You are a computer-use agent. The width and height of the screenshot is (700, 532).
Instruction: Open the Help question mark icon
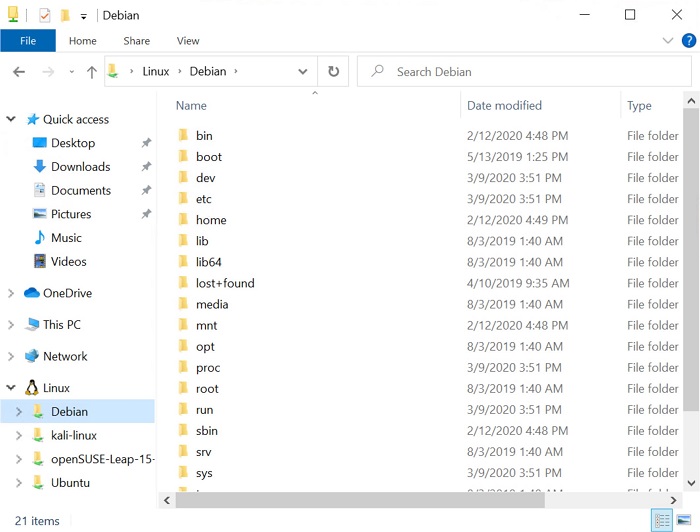coord(689,41)
